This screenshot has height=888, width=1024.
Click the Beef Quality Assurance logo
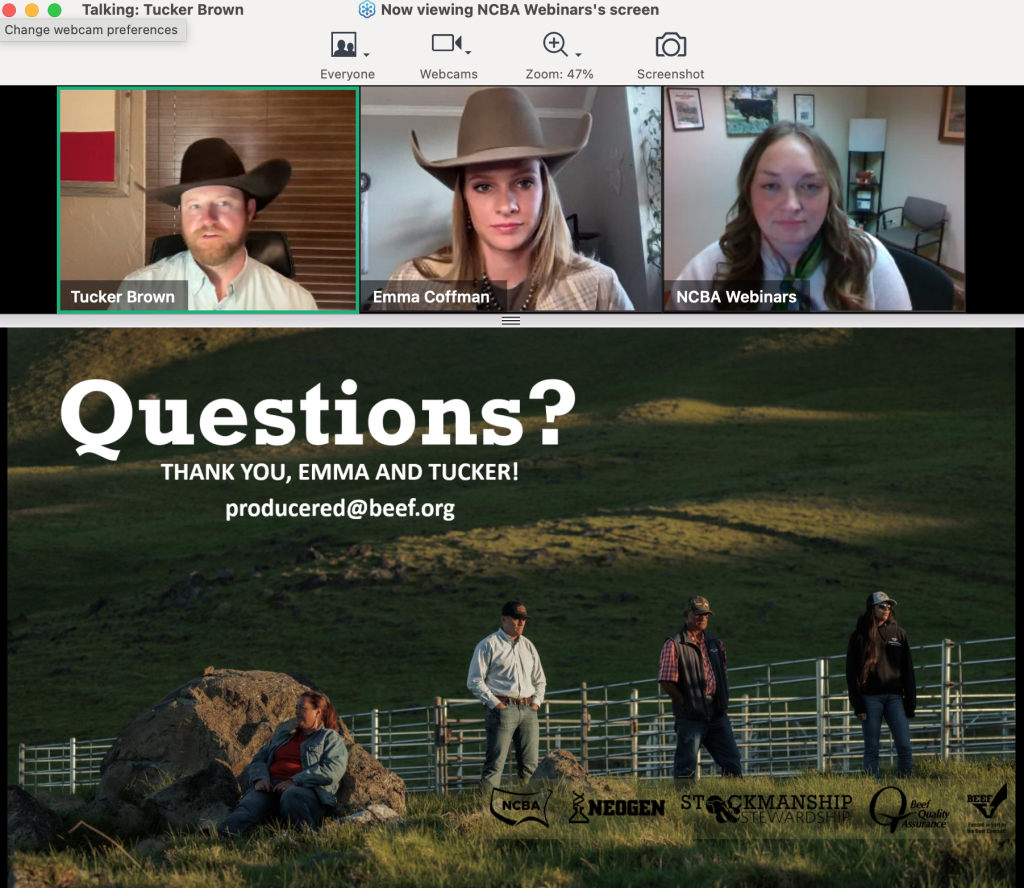tap(909, 808)
